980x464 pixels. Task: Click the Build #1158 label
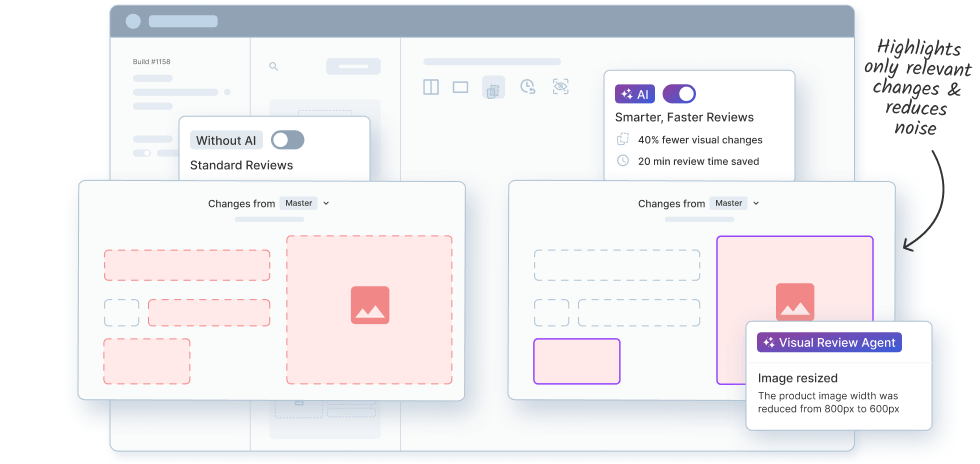[151, 62]
